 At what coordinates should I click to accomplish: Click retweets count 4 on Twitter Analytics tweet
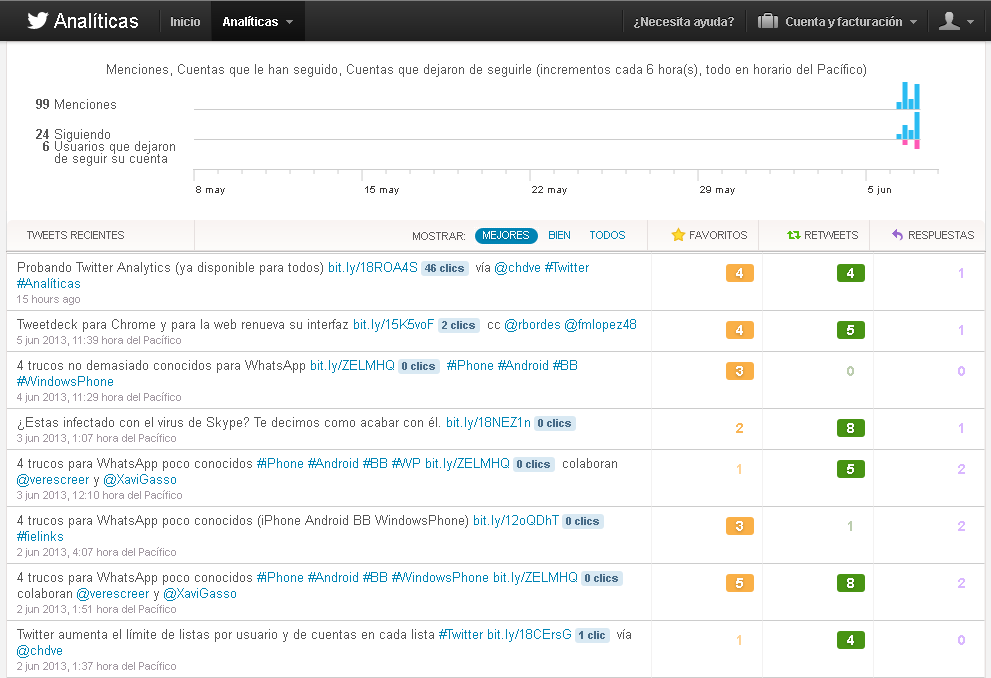851,273
